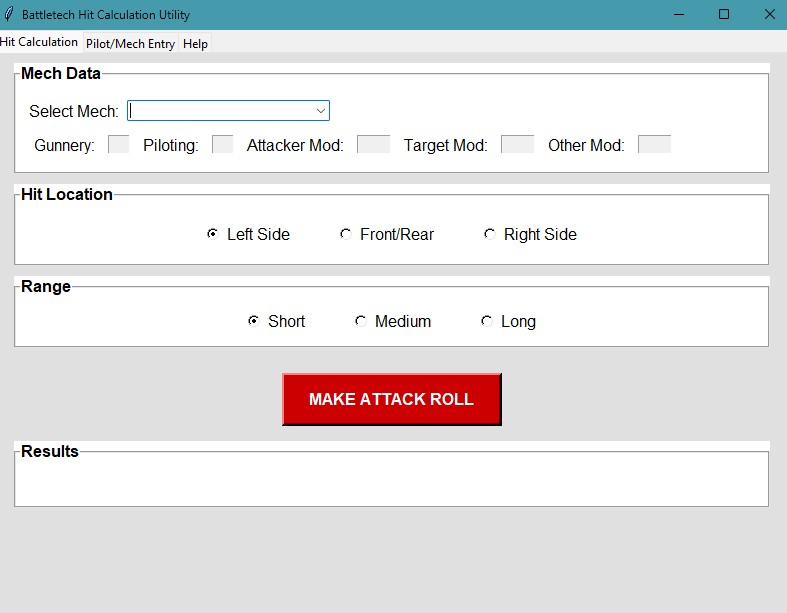This screenshot has height=613, width=787.
Task: Choose Front/Rear hit location option
Action: point(346,234)
